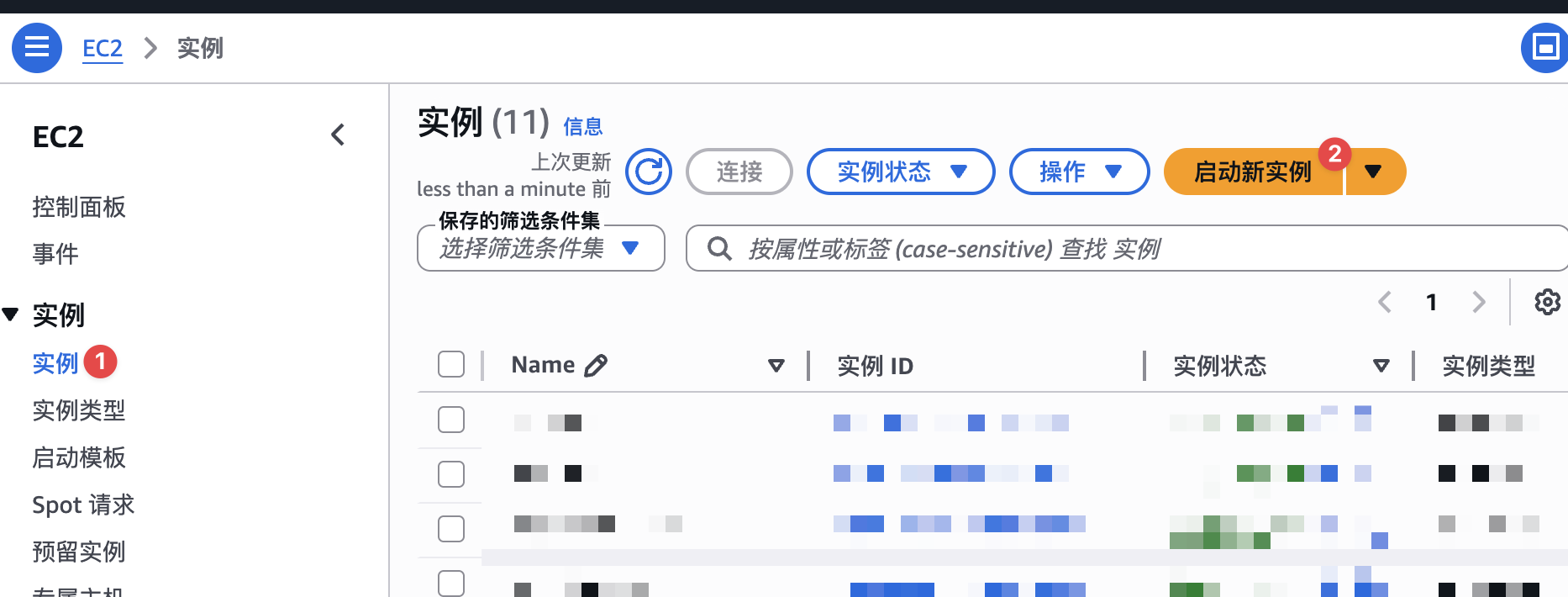Open 启动模板 in the sidebar
The image size is (1568, 597).
coord(79,457)
